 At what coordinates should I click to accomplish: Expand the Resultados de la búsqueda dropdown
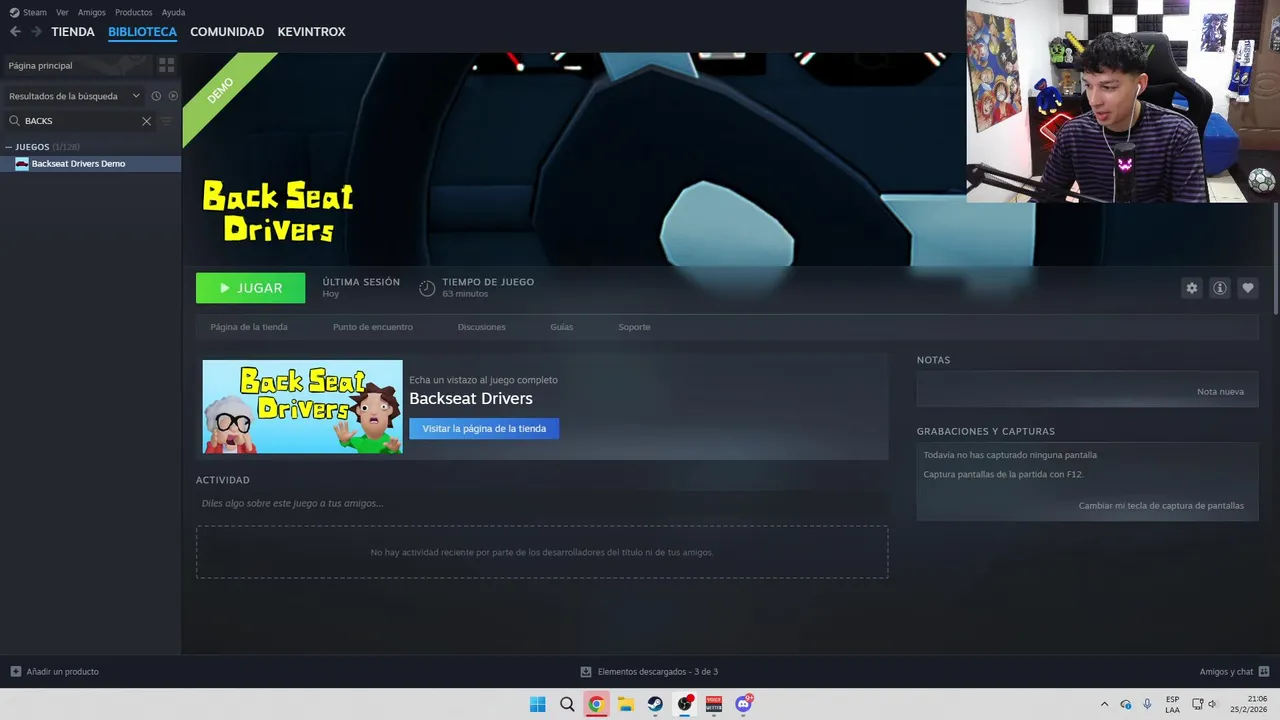click(74, 96)
